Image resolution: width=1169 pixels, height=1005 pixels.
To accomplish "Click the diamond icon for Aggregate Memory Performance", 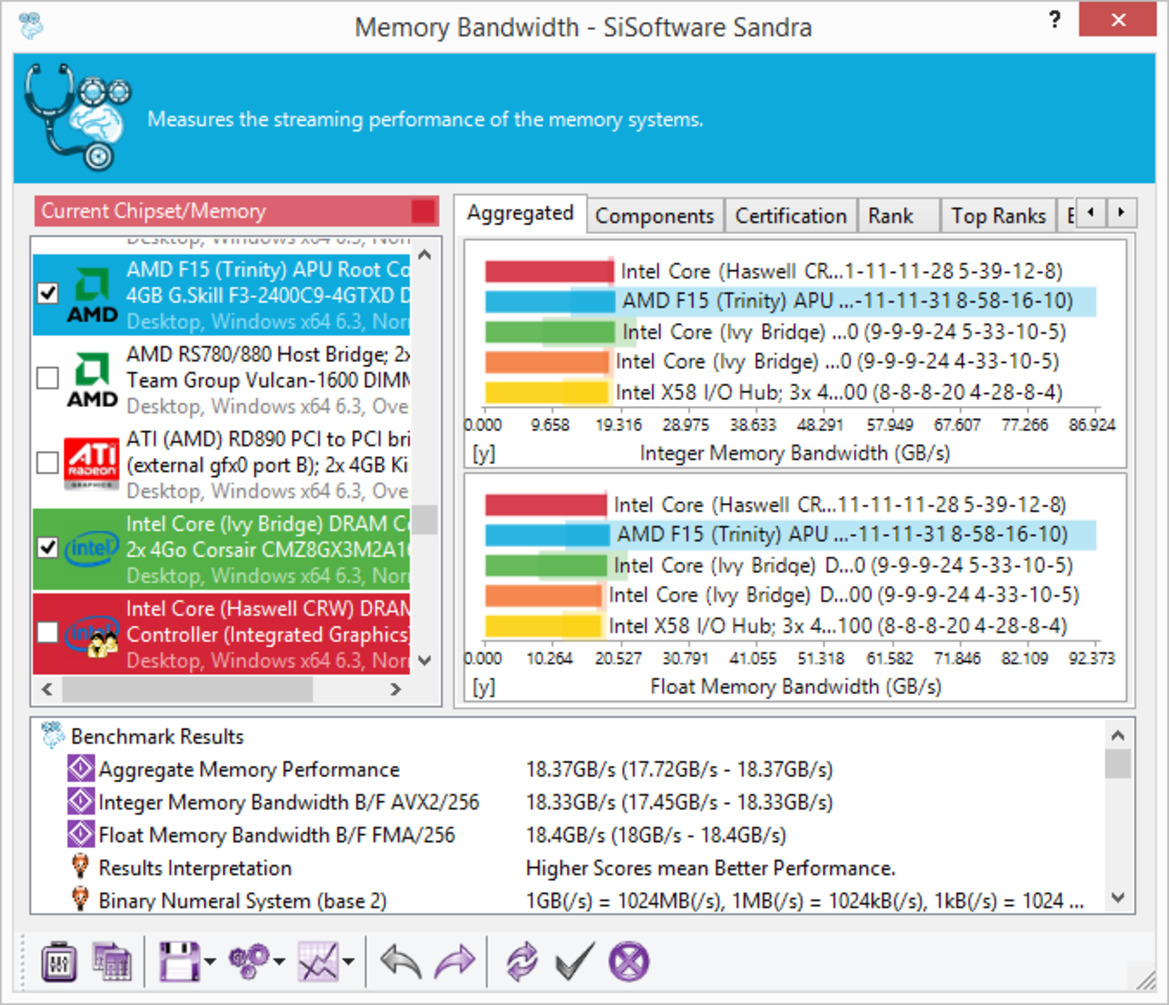I will pyautogui.click(x=81, y=769).
